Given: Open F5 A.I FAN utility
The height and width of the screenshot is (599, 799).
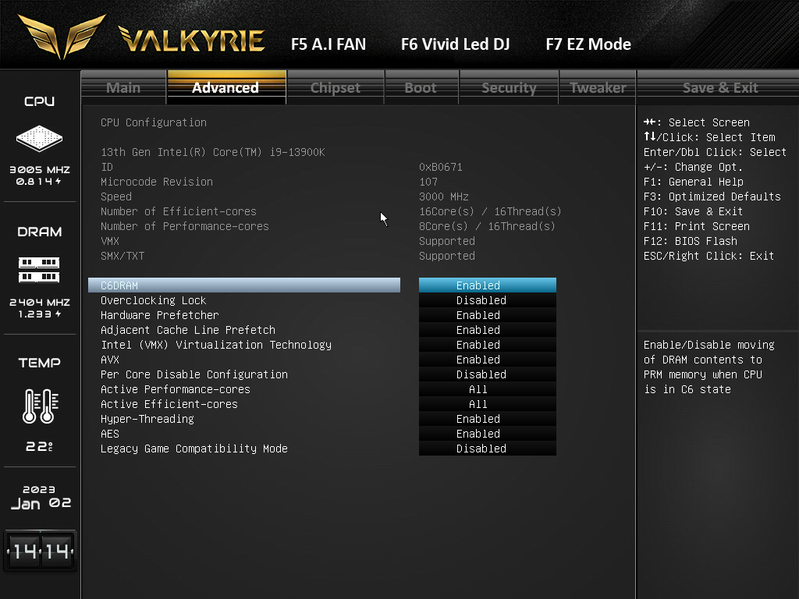Looking at the screenshot, I should point(328,44).
